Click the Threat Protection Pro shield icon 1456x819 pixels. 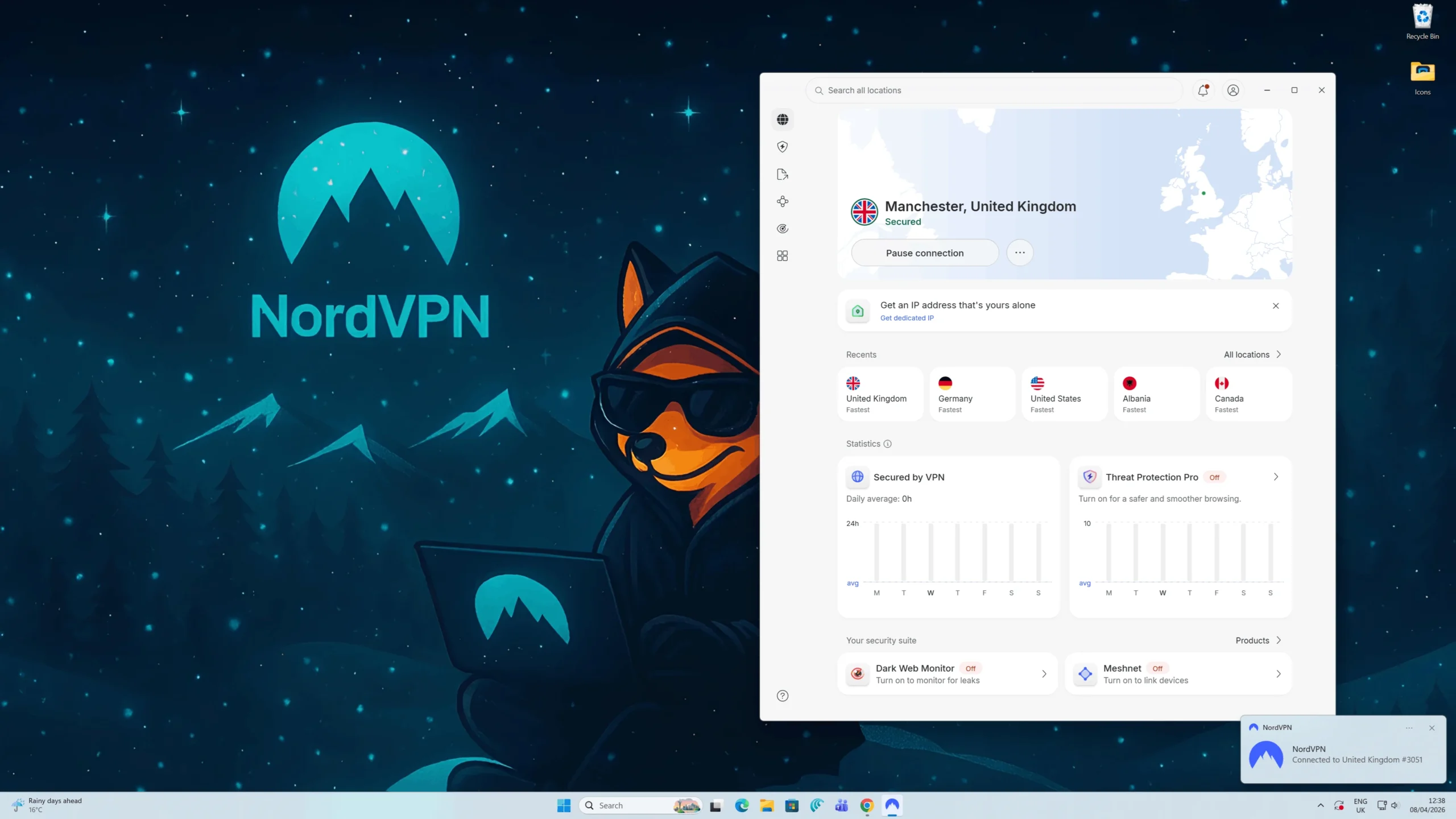pos(1090,477)
